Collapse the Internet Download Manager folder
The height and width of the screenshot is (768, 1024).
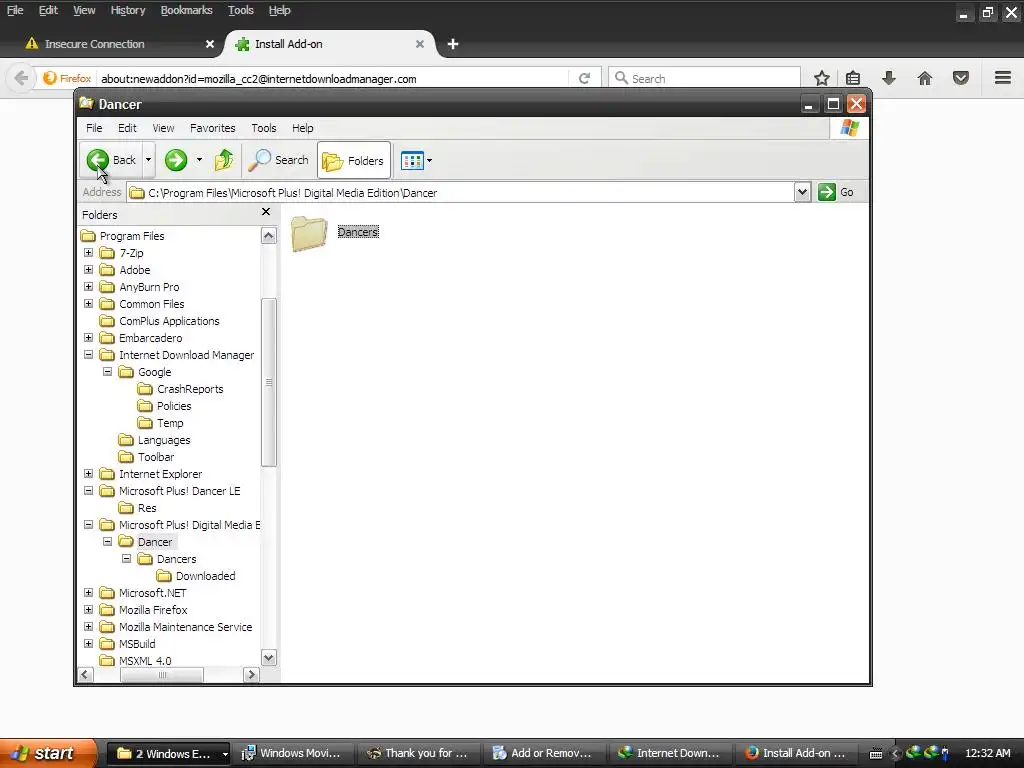(88, 355)
